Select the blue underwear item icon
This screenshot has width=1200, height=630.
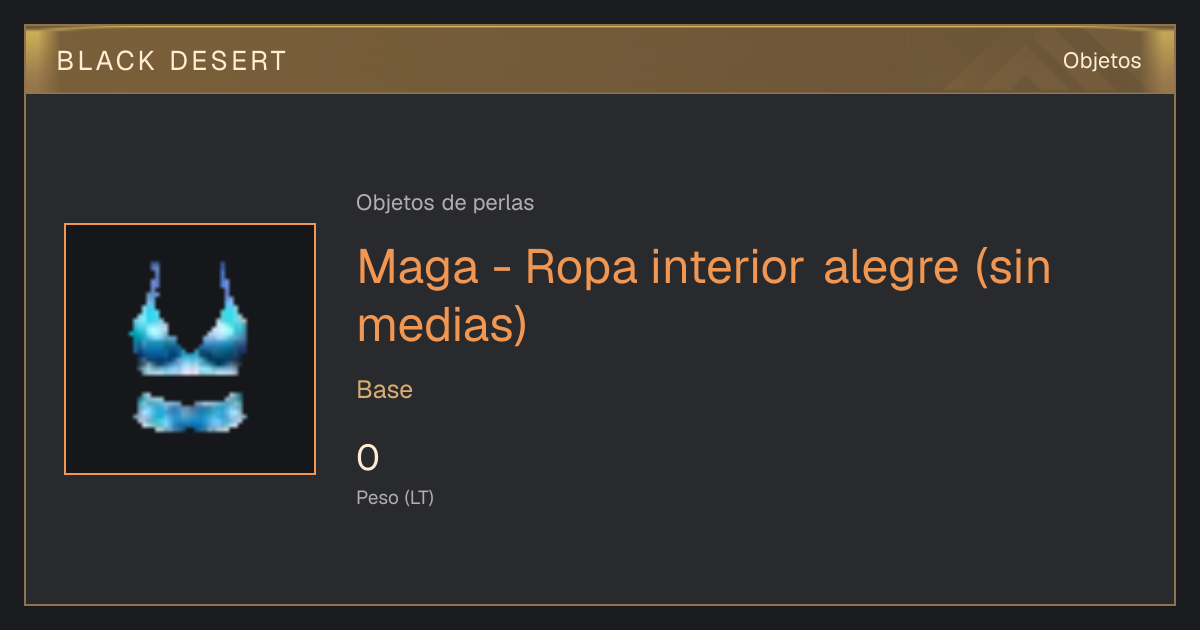(x=190, y=349)
